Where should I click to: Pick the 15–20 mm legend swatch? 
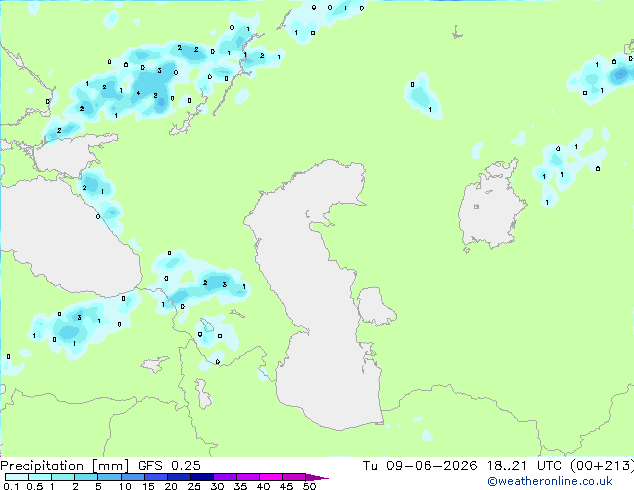coord(156,477)
